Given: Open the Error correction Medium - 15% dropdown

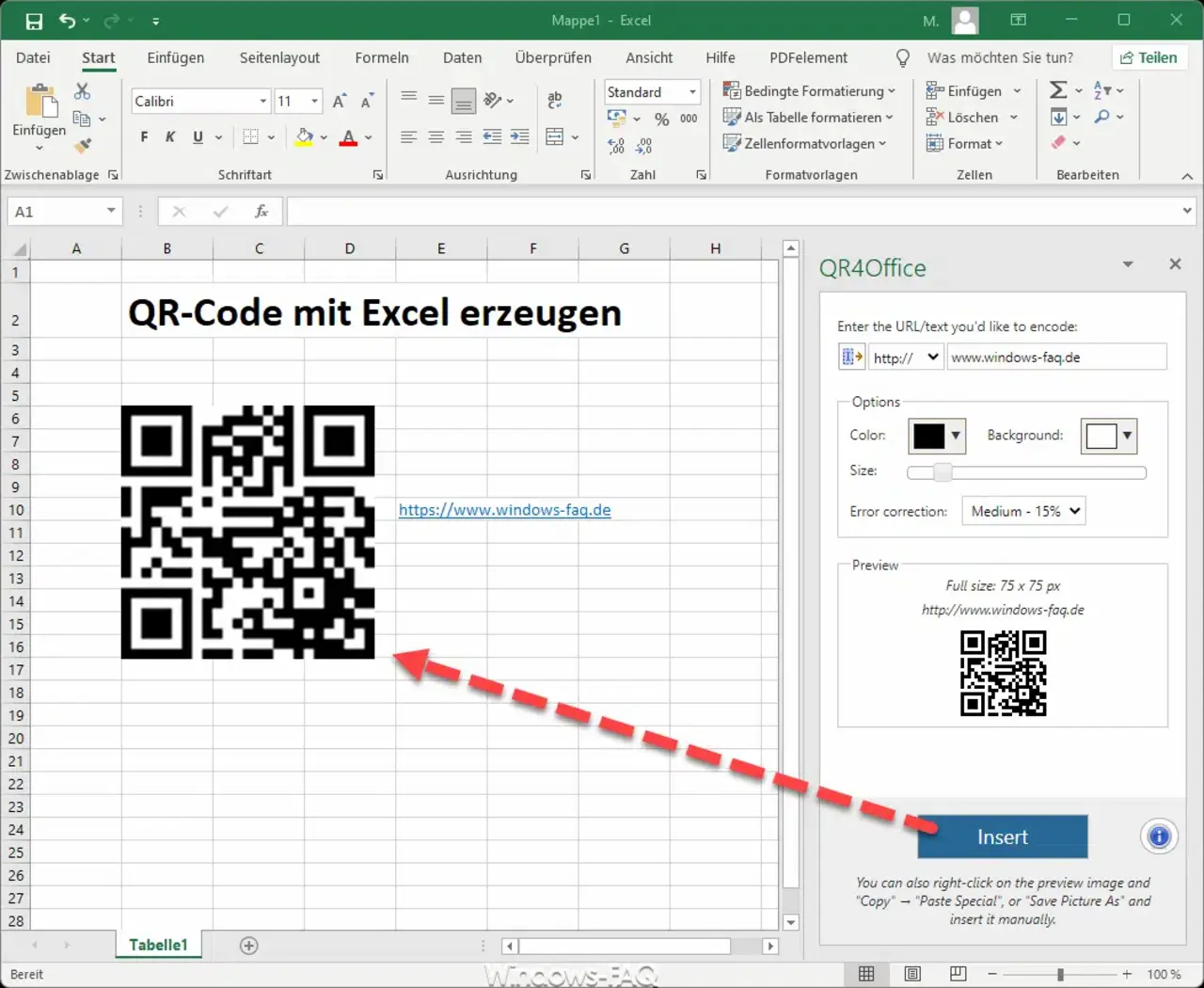Looking at the screenshot, I should (1023, 511).
